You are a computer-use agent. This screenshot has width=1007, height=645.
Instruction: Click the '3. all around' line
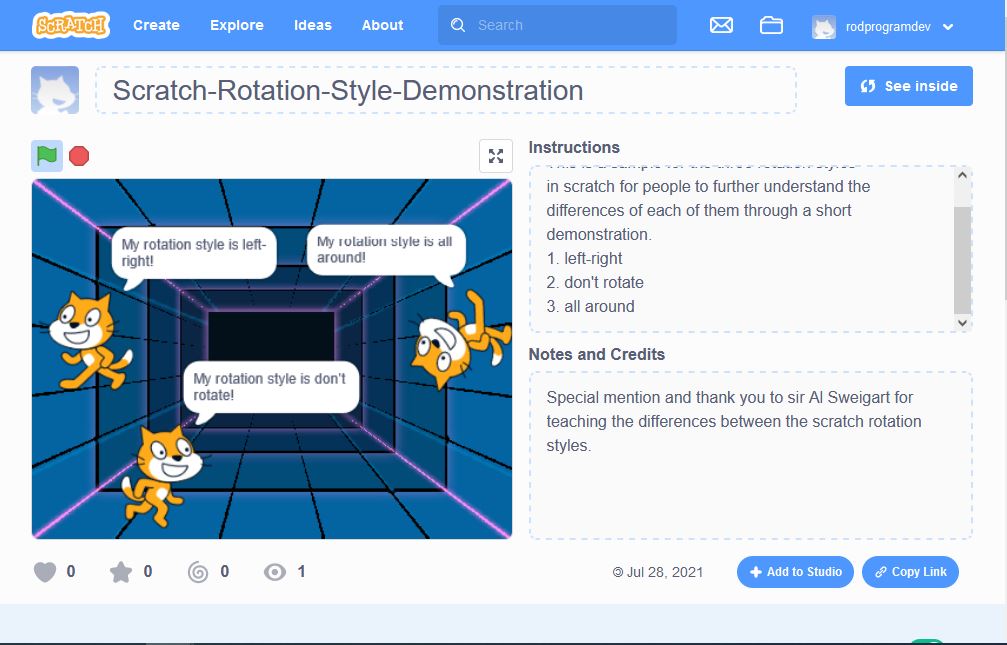(590, 306)
